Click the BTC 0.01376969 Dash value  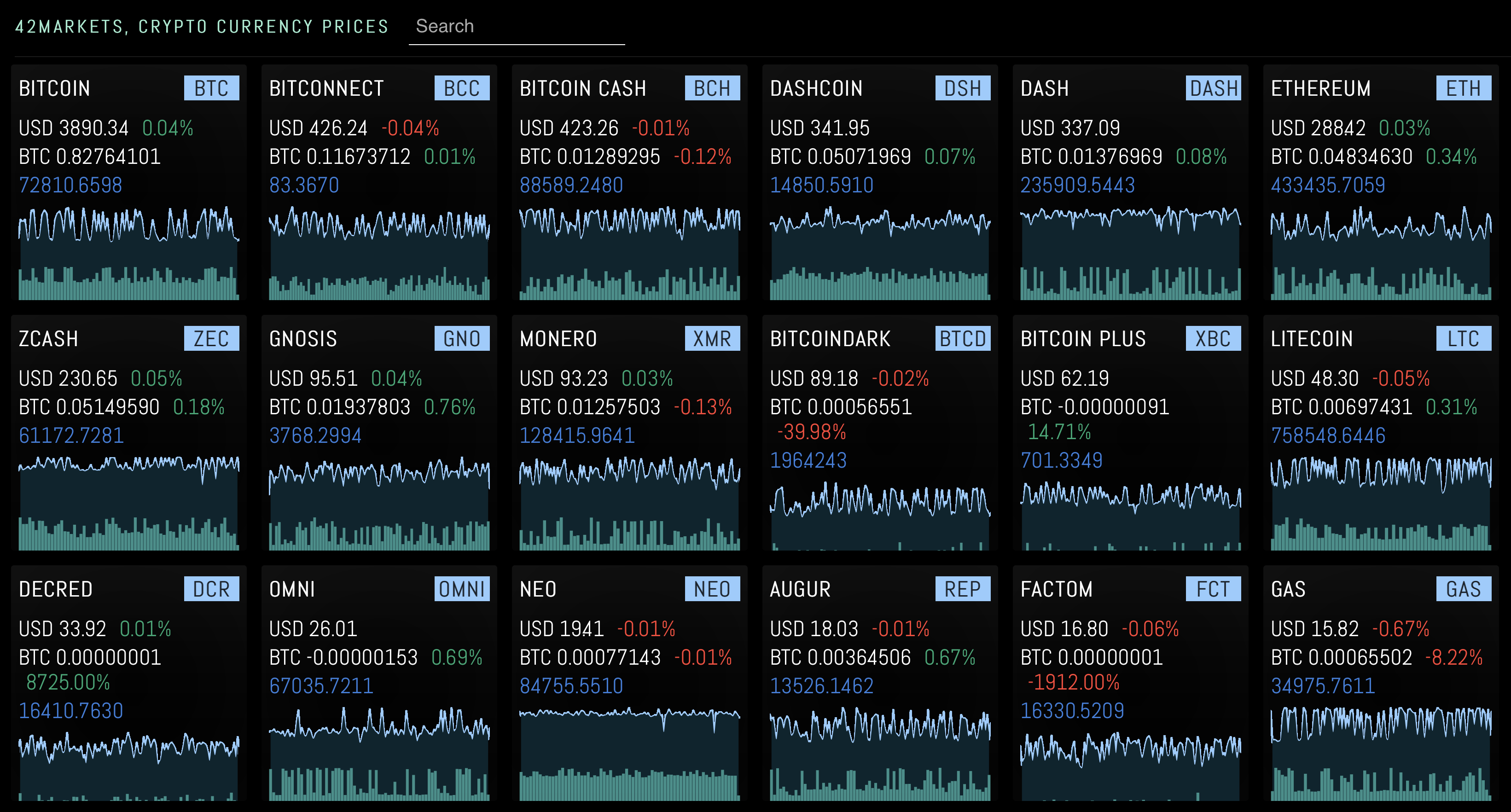[1091, 157]
